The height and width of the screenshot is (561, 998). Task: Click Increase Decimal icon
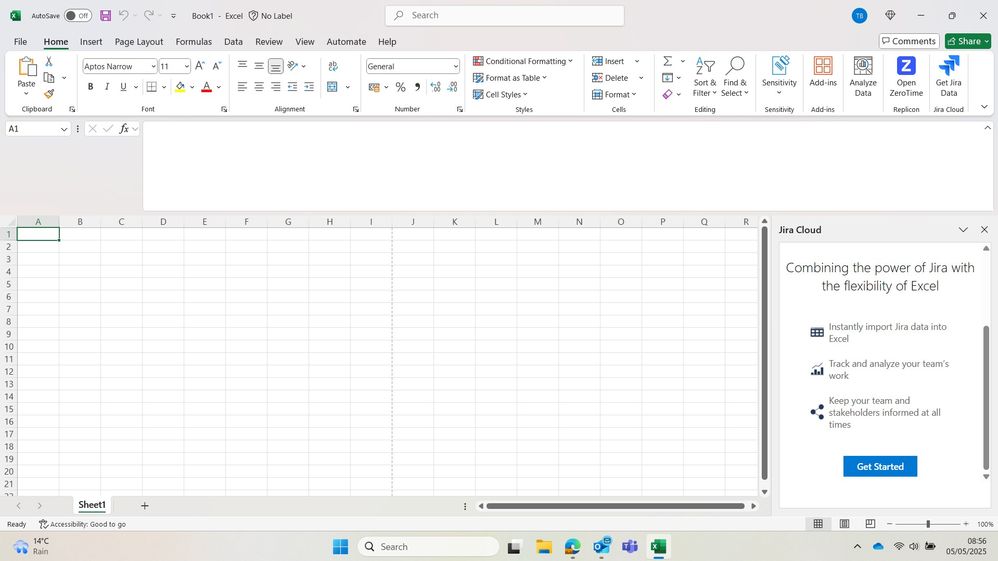tap(435, 87)
